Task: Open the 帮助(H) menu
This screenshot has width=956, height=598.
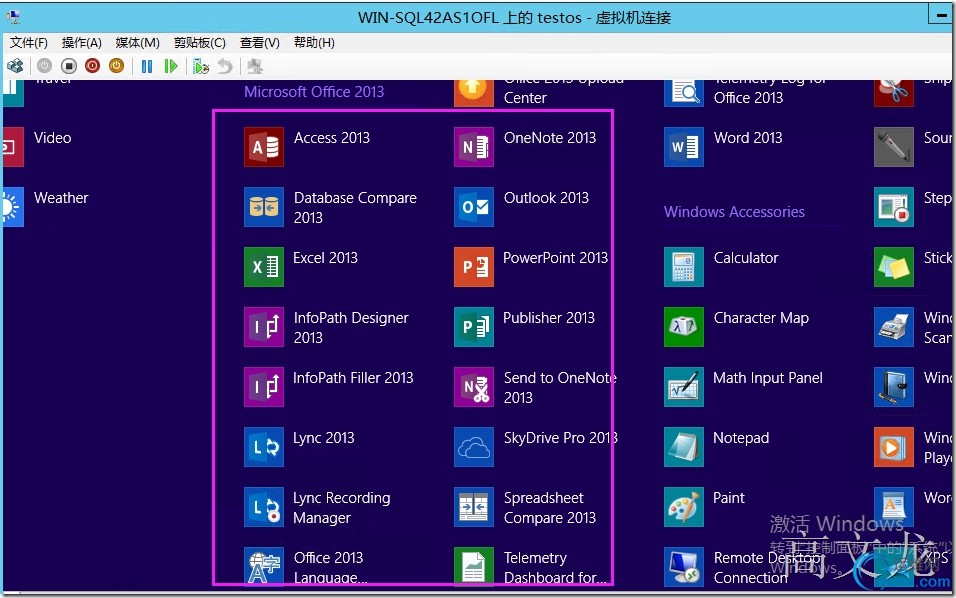Action: [314, 43]
